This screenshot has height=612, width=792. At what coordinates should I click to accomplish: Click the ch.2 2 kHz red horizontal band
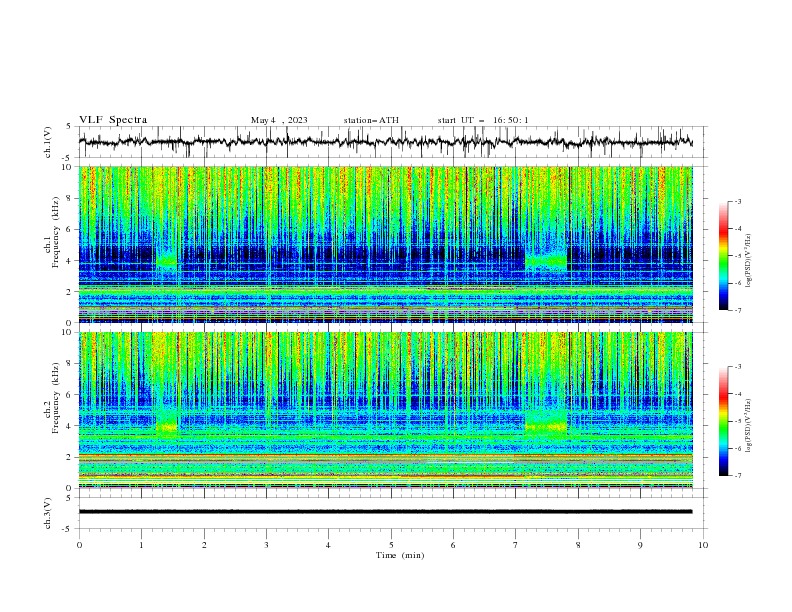tap(386, 456)
